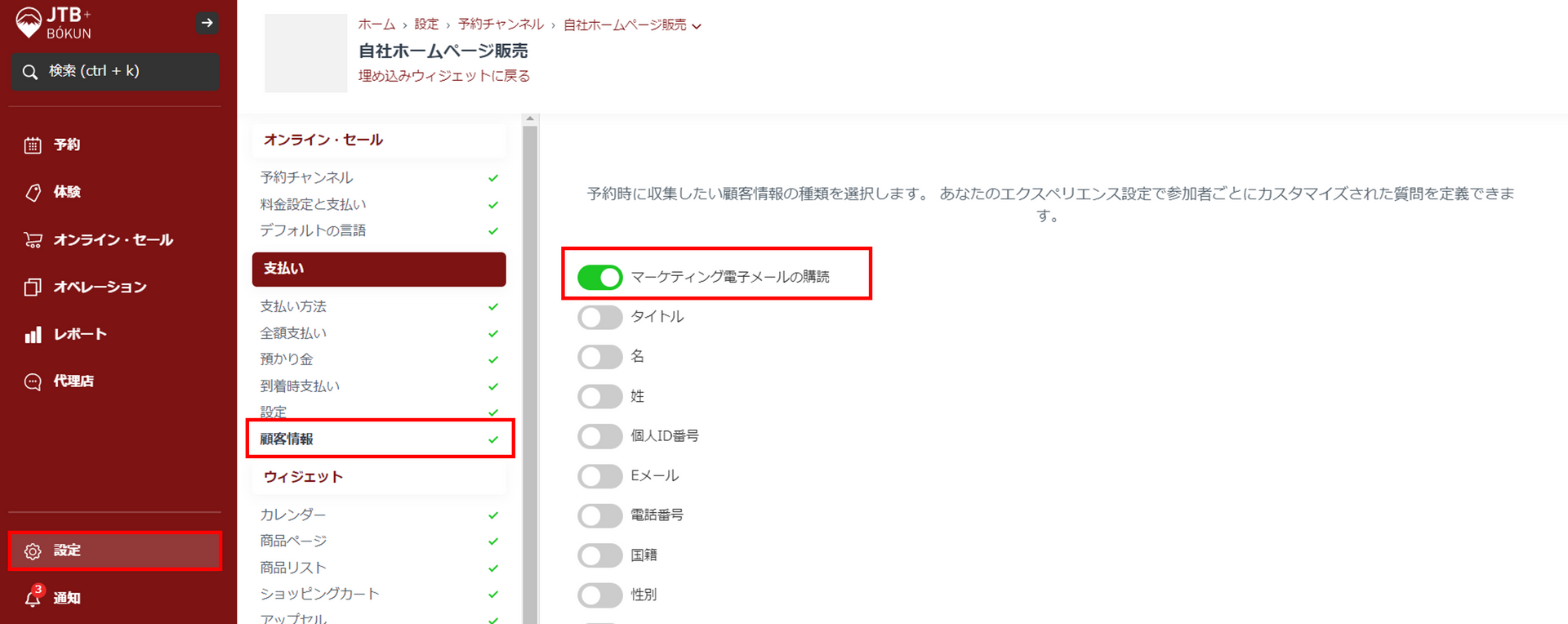Click the 埋め込みウィジェットに戻る link
1568x624 pixels.
443,76
